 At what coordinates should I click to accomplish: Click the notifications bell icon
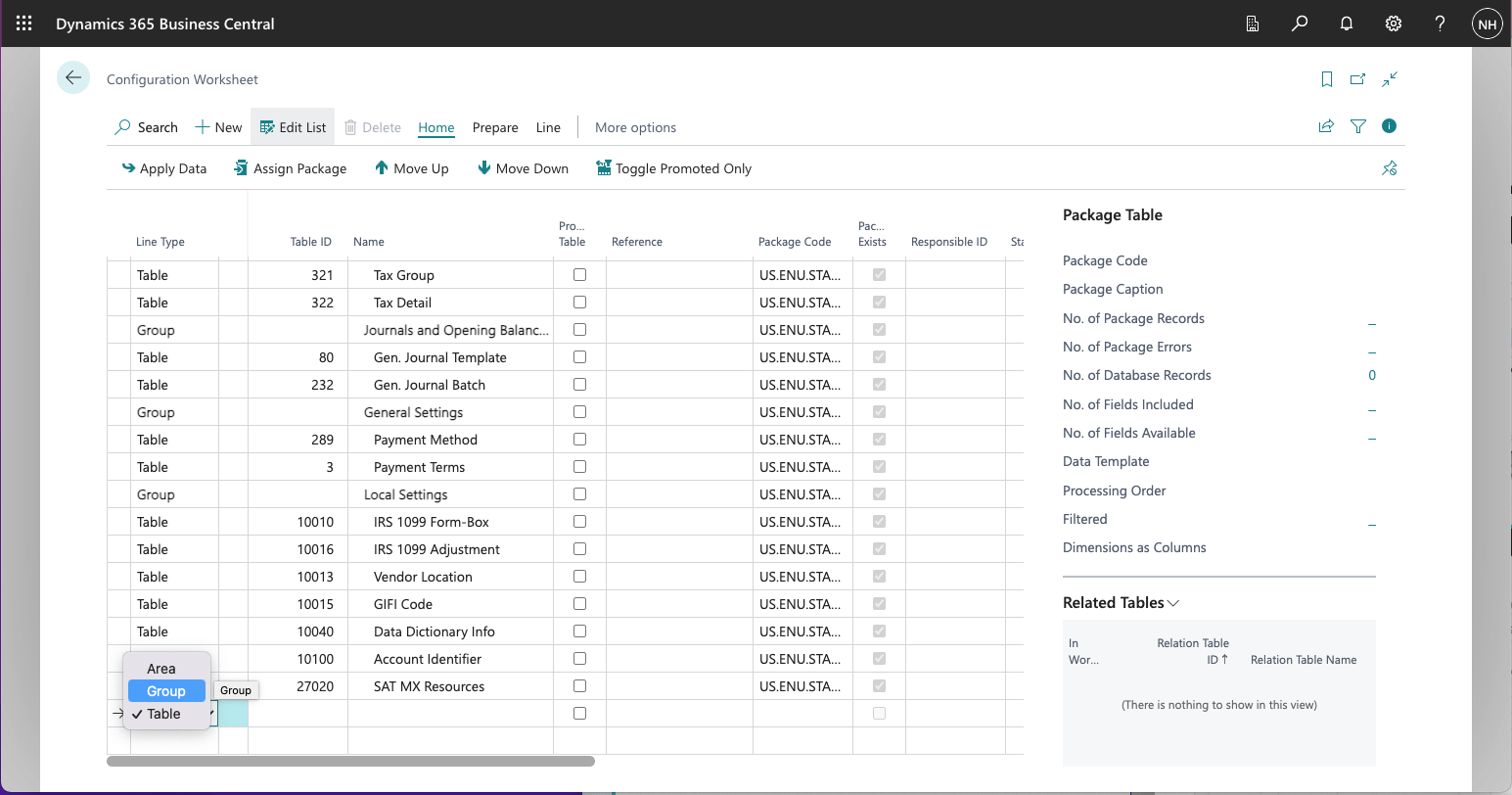click(1347, 23)
